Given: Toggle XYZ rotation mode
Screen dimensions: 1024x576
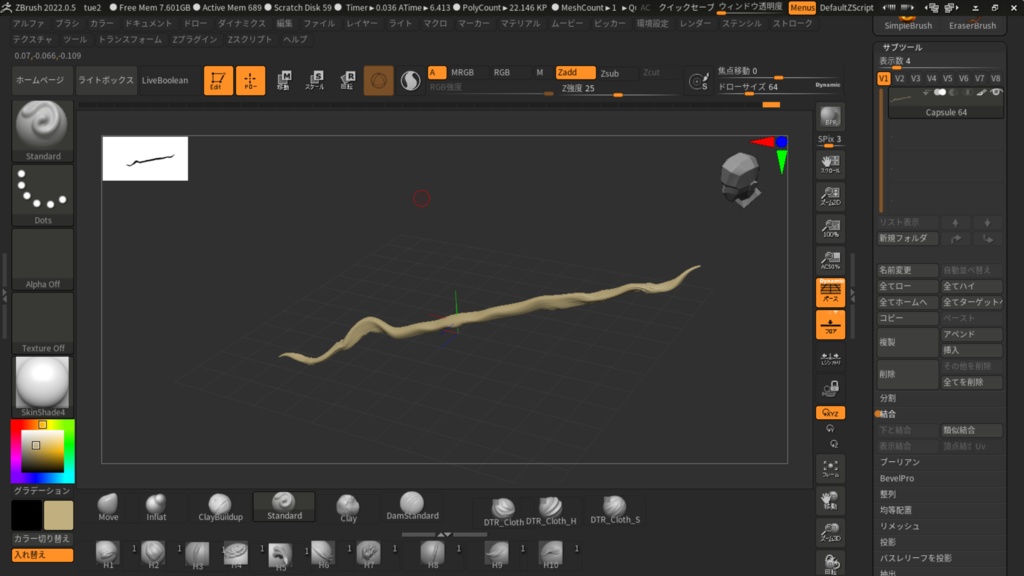Looking at the screenshot, I should [x=830, y=413].
